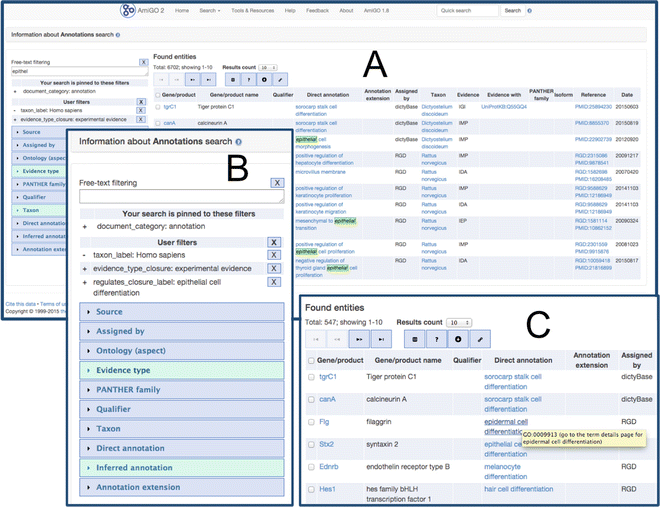Viewport: 660px width, 507px height.
Task: Clear free-text filtering with X in panel B
Action: [x=277, y=183]
